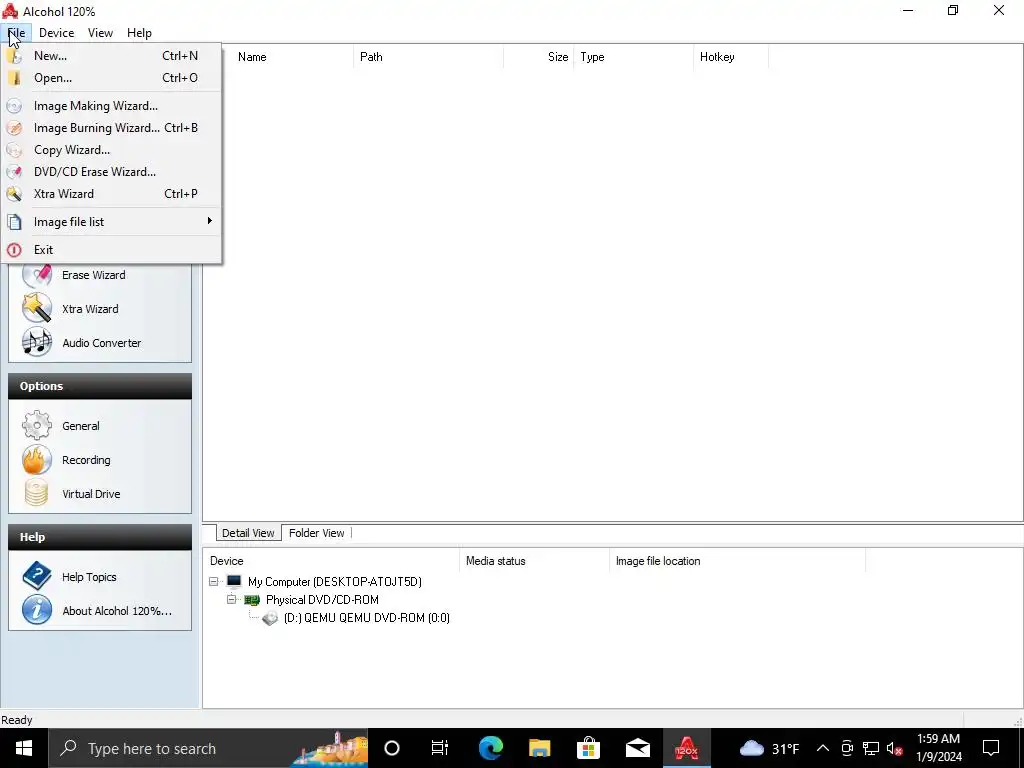Click the taskbar search box
The image size is (1024, 768).
tap(208, 748)
